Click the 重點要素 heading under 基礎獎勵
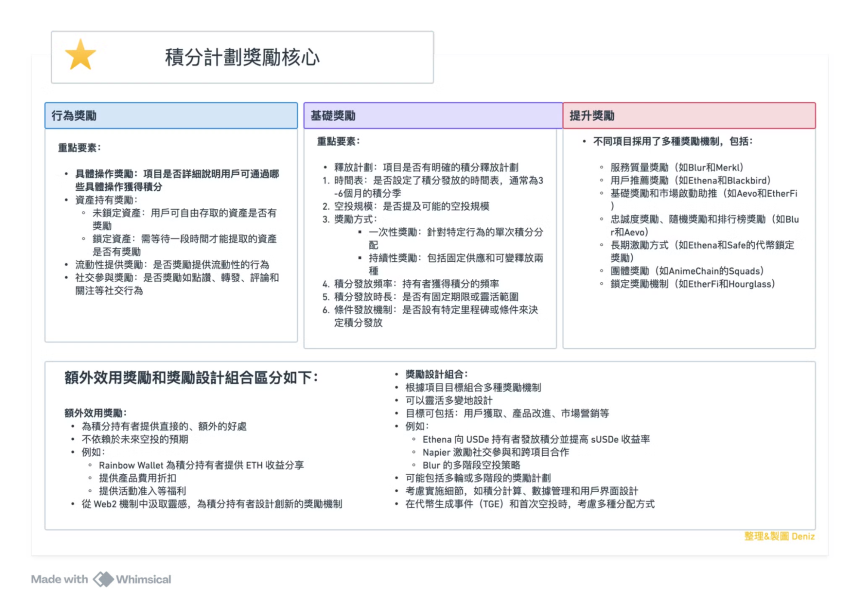 coord(338,141)
